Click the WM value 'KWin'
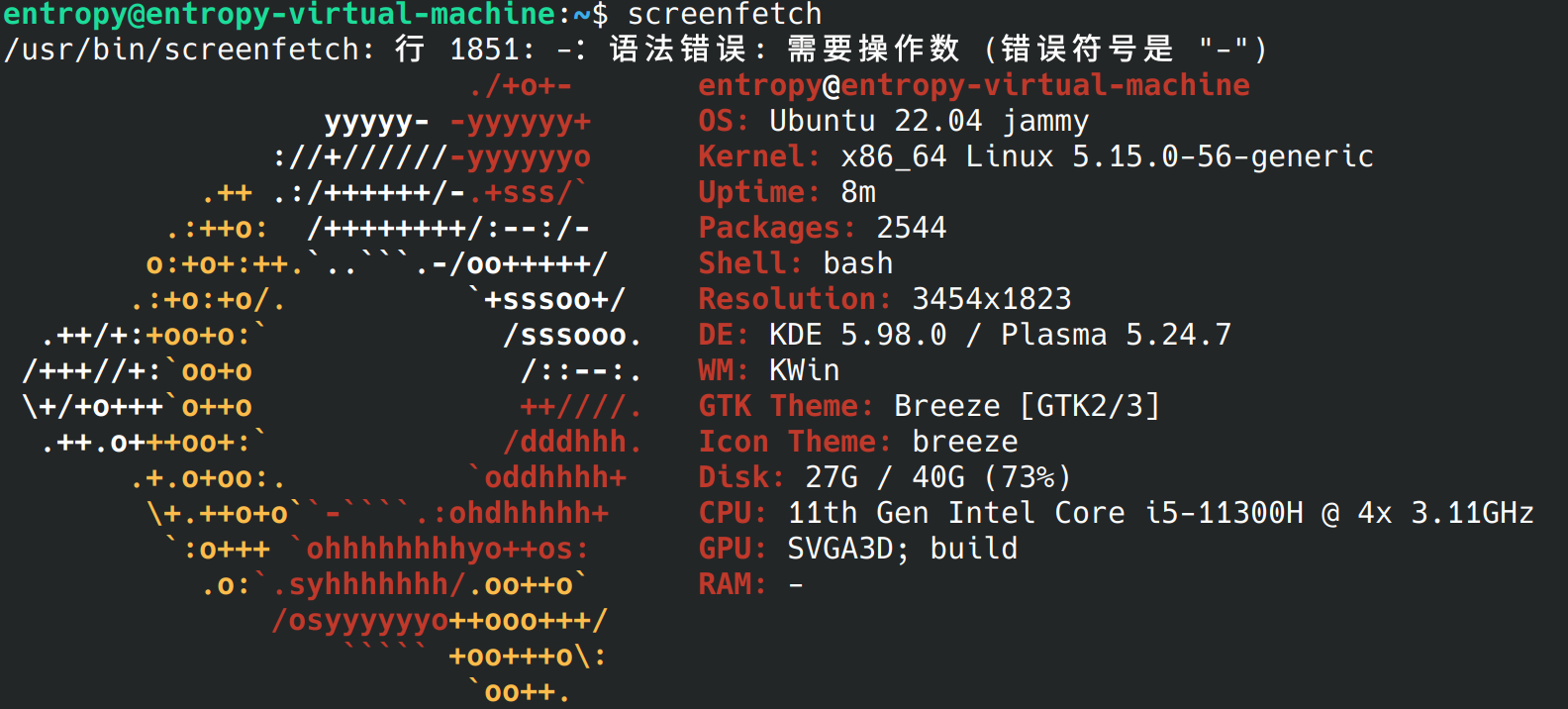Viewport: 1568px width, 709px height. click(805, 370)
